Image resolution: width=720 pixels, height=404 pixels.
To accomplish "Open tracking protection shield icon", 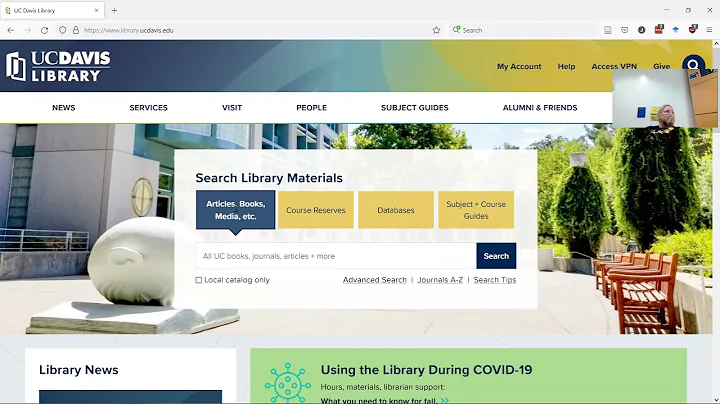I will (x=62, y=30).
